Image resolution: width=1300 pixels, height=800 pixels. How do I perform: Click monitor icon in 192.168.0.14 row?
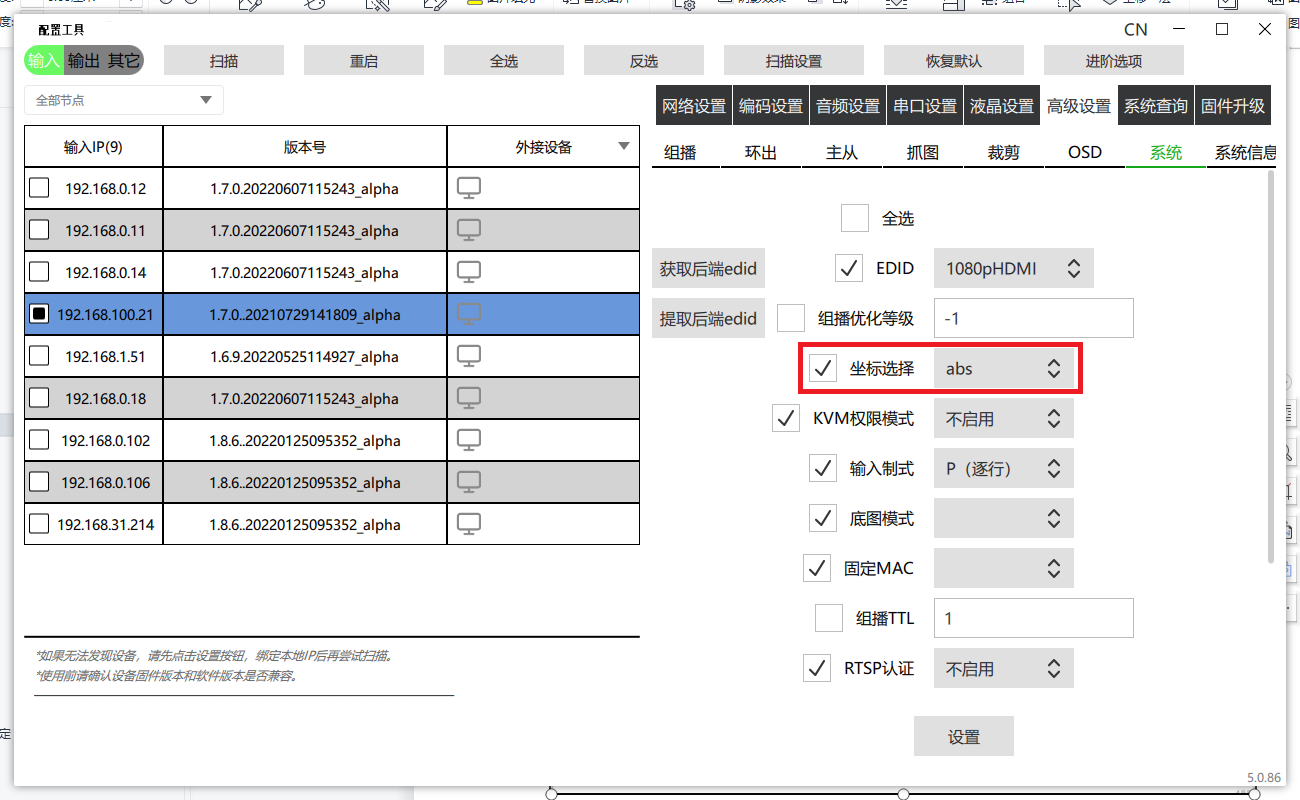pos(469,272)
